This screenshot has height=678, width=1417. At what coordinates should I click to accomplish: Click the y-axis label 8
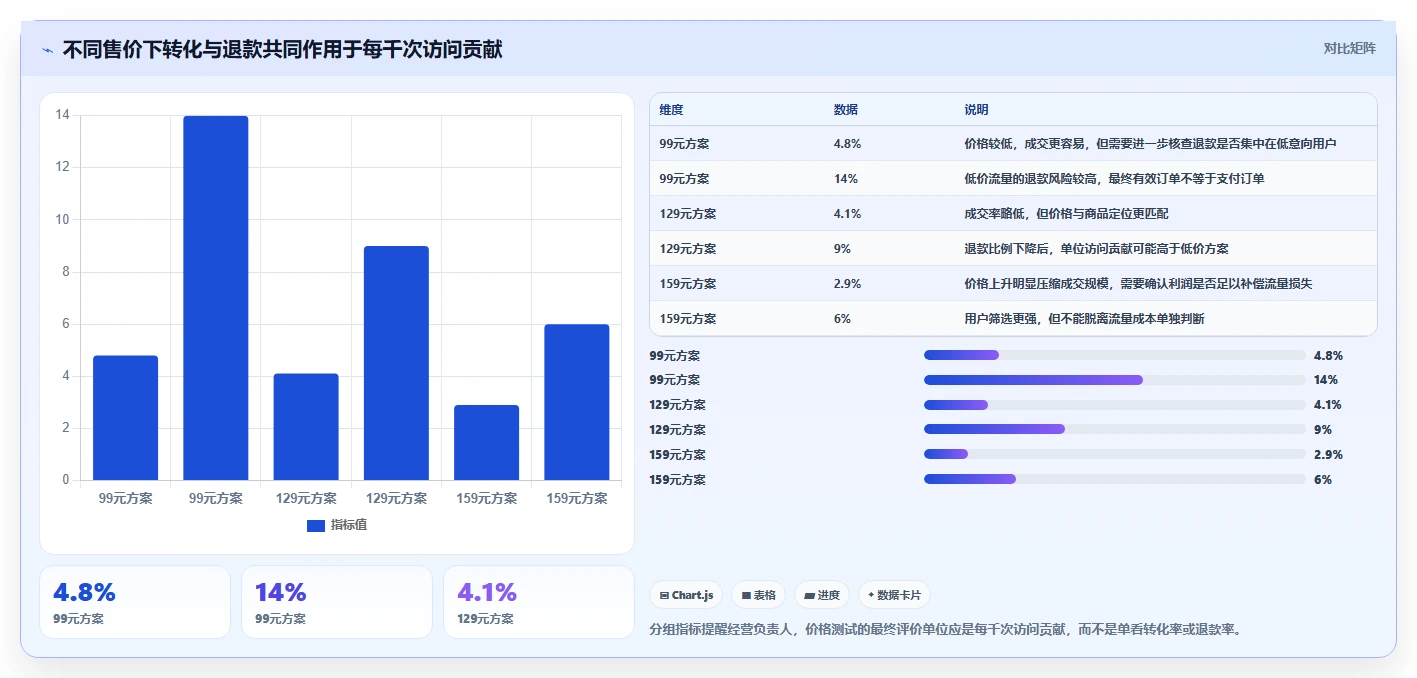[x=66, y=271]
